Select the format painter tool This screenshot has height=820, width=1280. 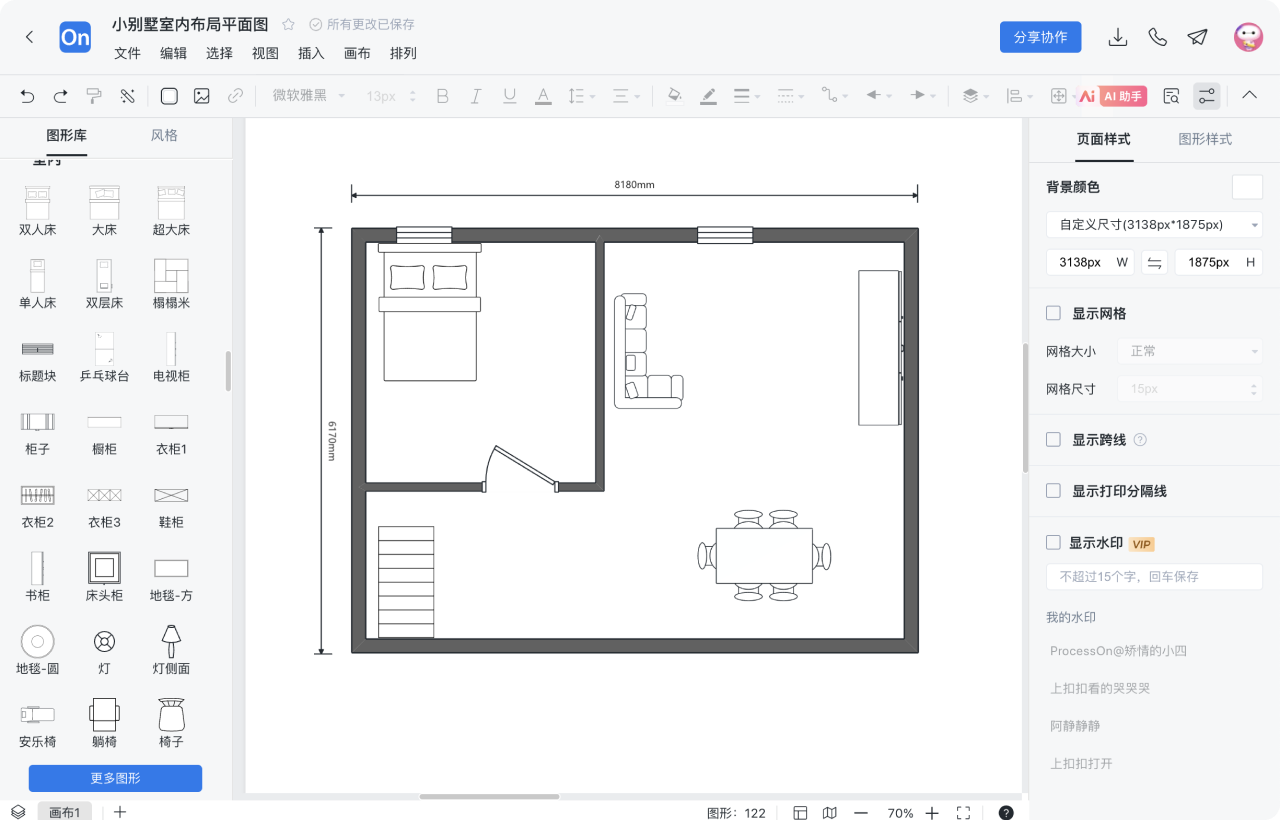click(x=94, y=96)
